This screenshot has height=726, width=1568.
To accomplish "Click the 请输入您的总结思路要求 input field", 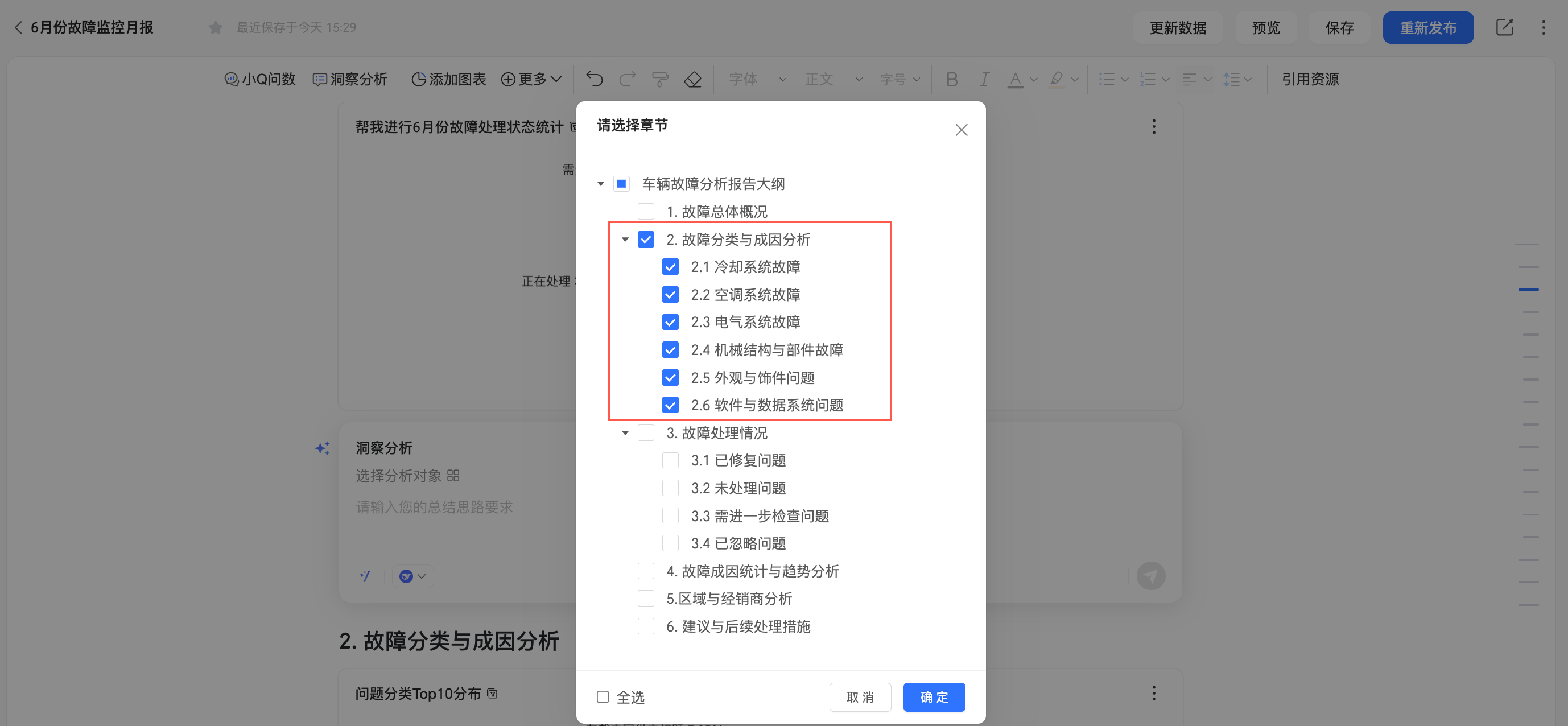I will [x=435, y=507].
